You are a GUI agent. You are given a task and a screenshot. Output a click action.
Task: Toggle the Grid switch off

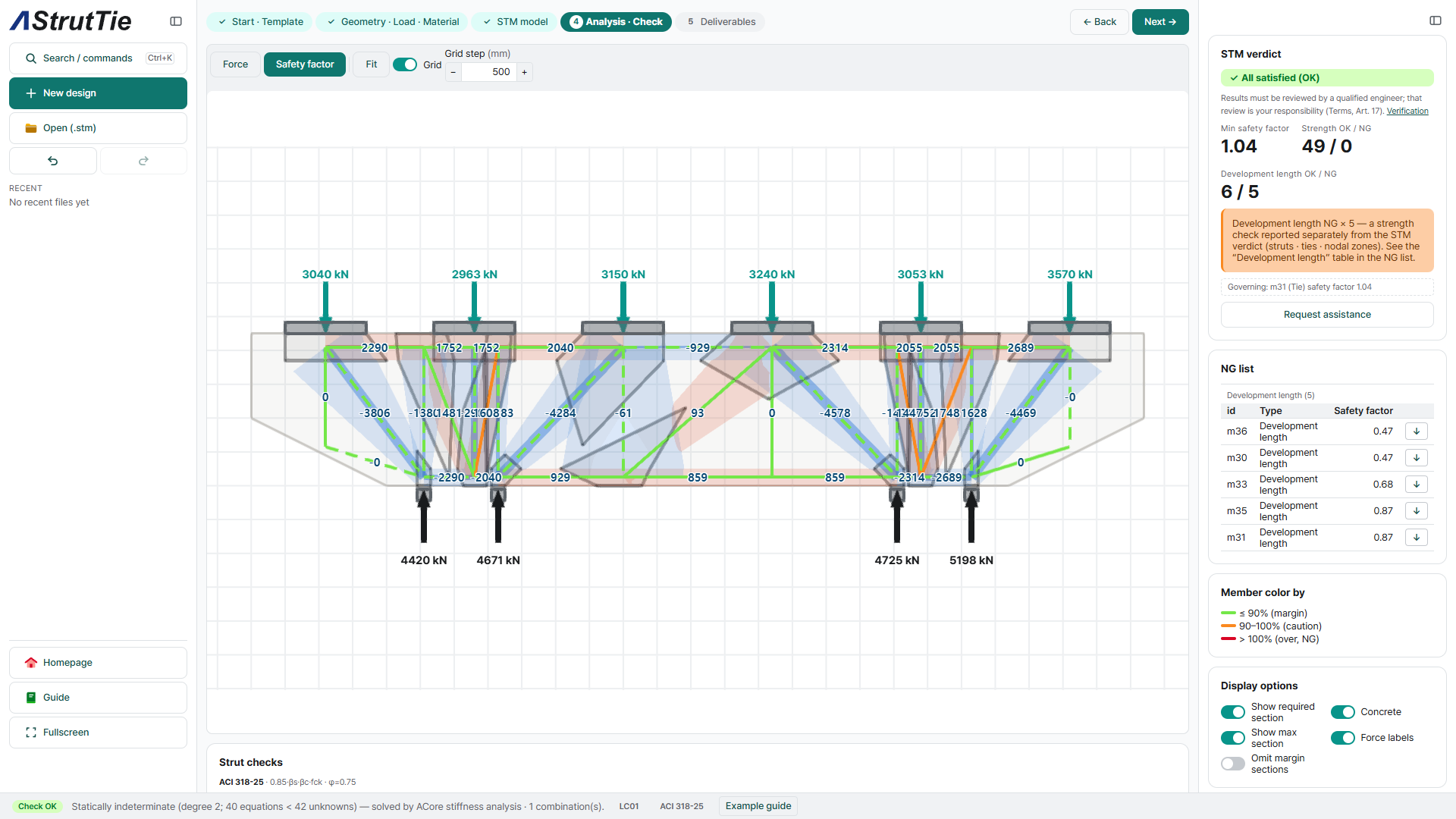(405, 64)
